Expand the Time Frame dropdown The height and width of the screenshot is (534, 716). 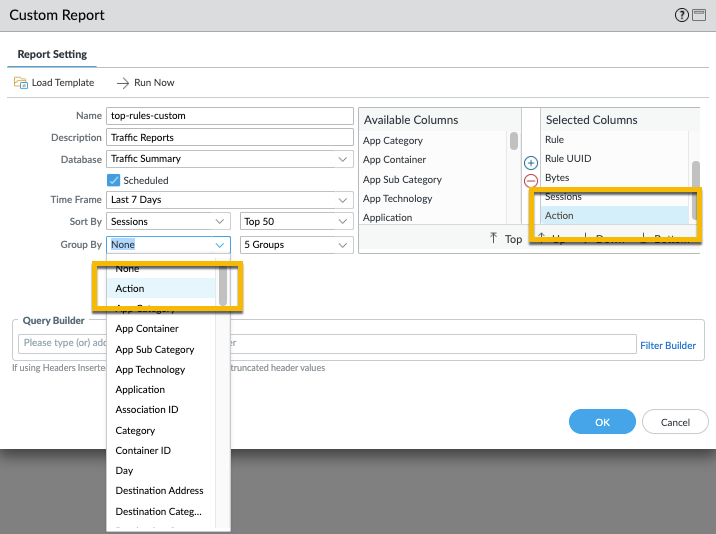pos(230,200)
